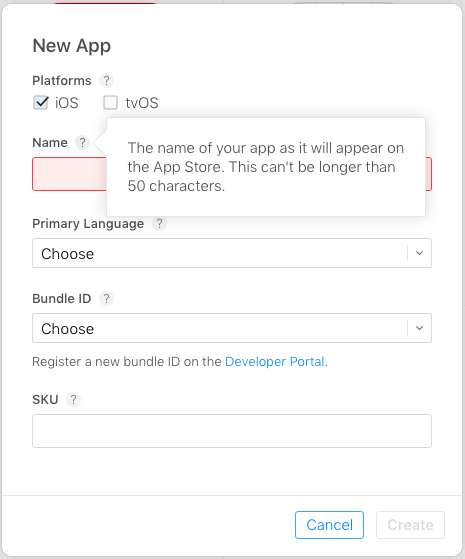Click the Bundle ID chevron arrow
Viewport: 465px width, 559px height.
tap(419, 328)
